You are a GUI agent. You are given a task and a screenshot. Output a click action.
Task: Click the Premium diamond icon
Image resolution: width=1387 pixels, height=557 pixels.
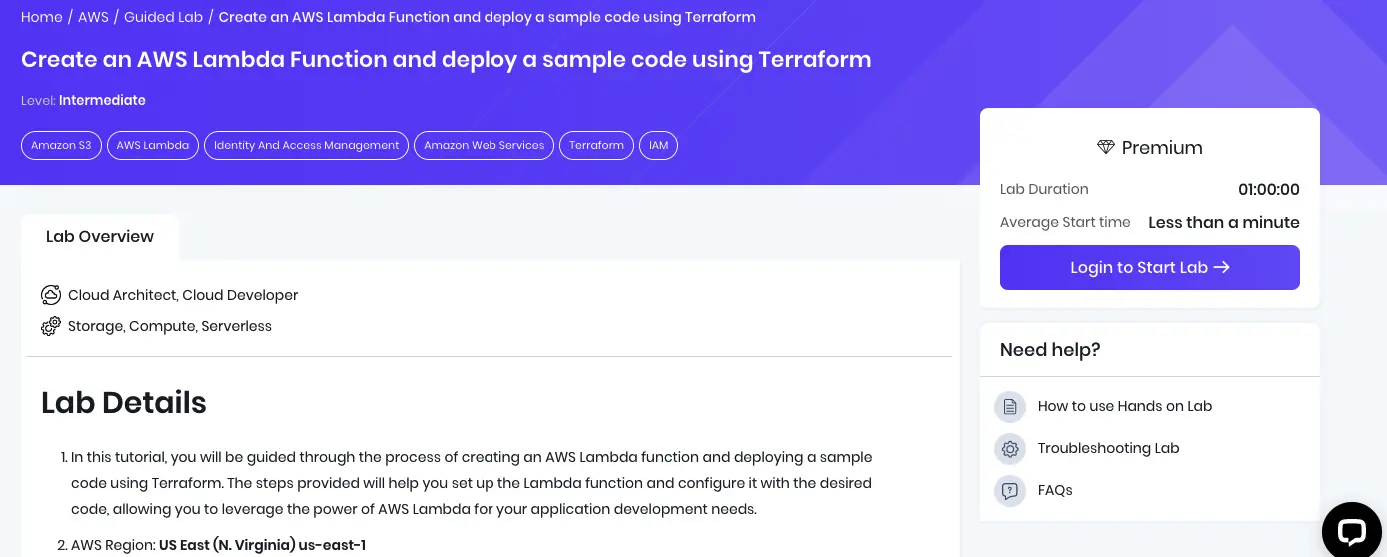pyautogui.click(x=1106, y=147)
